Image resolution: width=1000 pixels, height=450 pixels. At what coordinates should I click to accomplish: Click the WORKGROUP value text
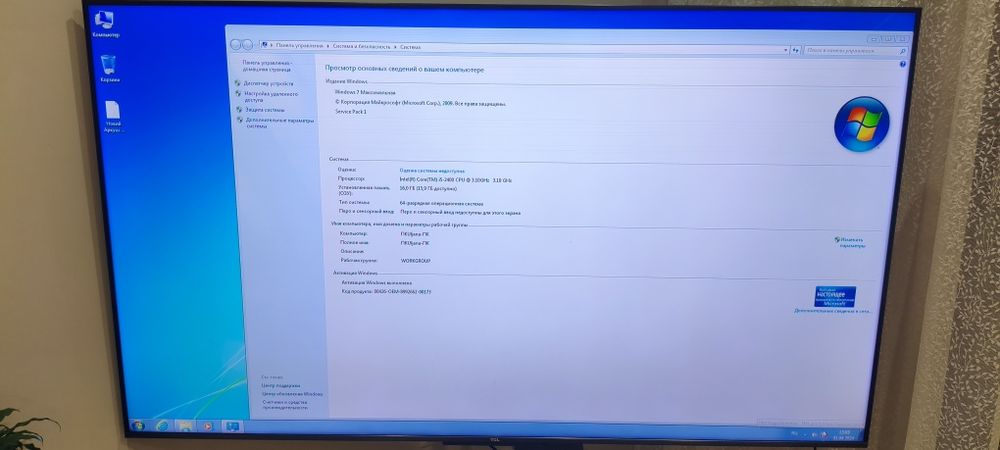click(416, 261)
